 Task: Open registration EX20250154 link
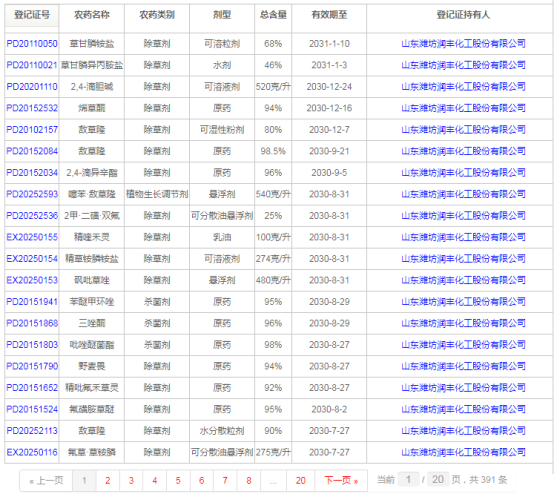tap(32, 259)
